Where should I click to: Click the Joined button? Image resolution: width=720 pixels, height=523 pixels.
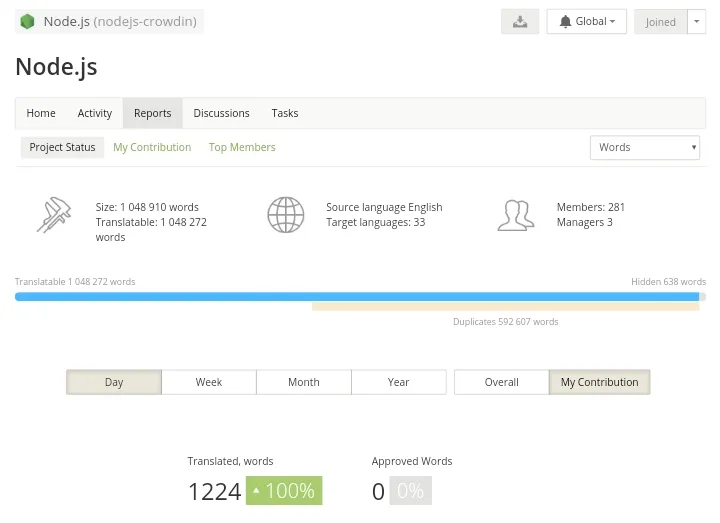(660, 22)
